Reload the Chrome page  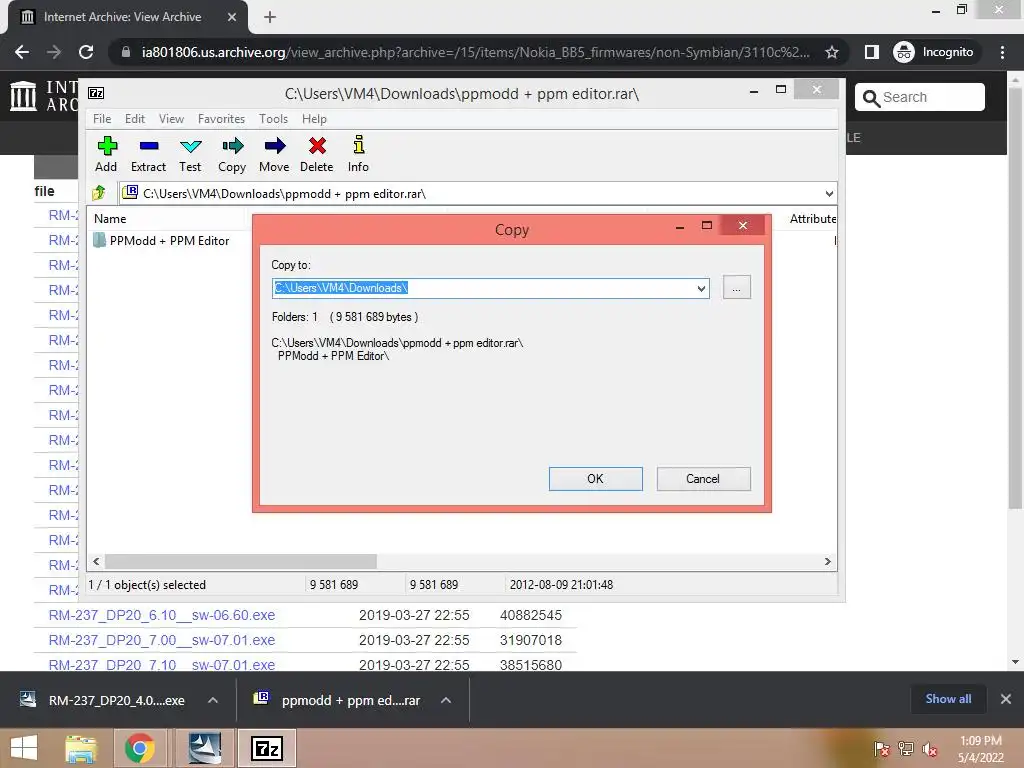[x=86, y=52]
